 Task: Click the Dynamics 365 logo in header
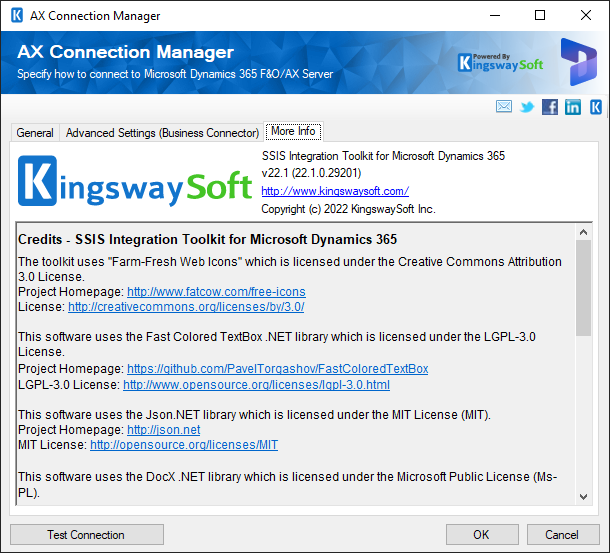(578, 62)
